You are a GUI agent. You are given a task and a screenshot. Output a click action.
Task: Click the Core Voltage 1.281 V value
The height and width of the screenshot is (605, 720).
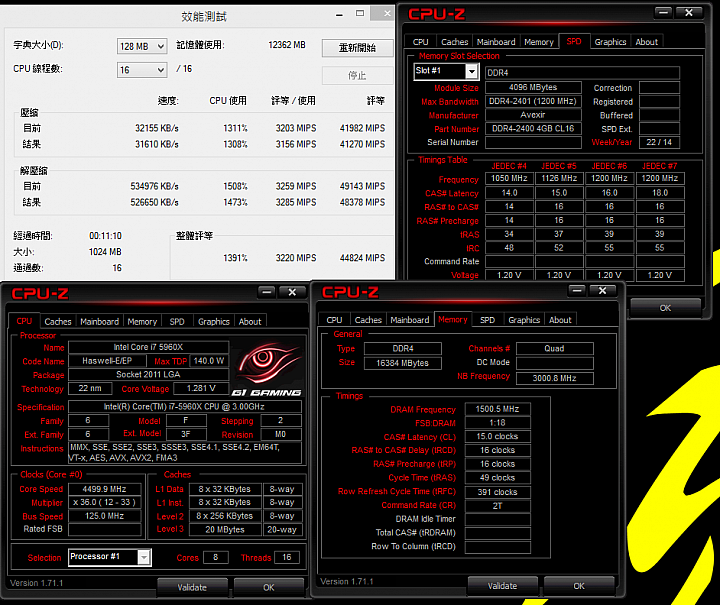pos(201,388)
